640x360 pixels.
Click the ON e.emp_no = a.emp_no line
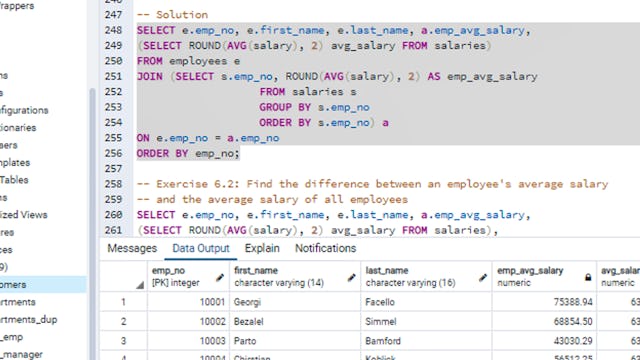click(x=208, y=138)
